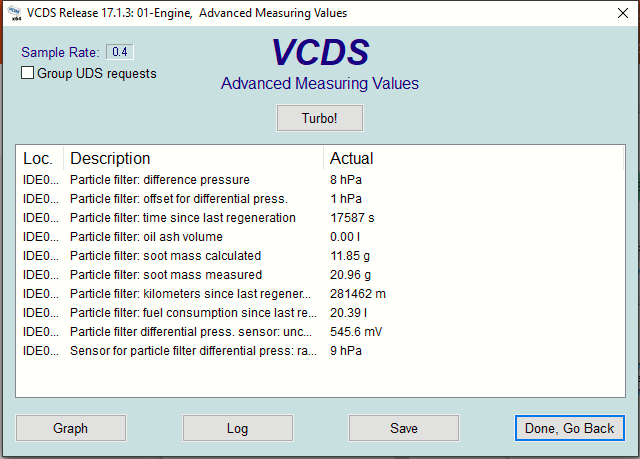Click the 8 hPa actual value
The image size is (640, 459).
(346, 180)
